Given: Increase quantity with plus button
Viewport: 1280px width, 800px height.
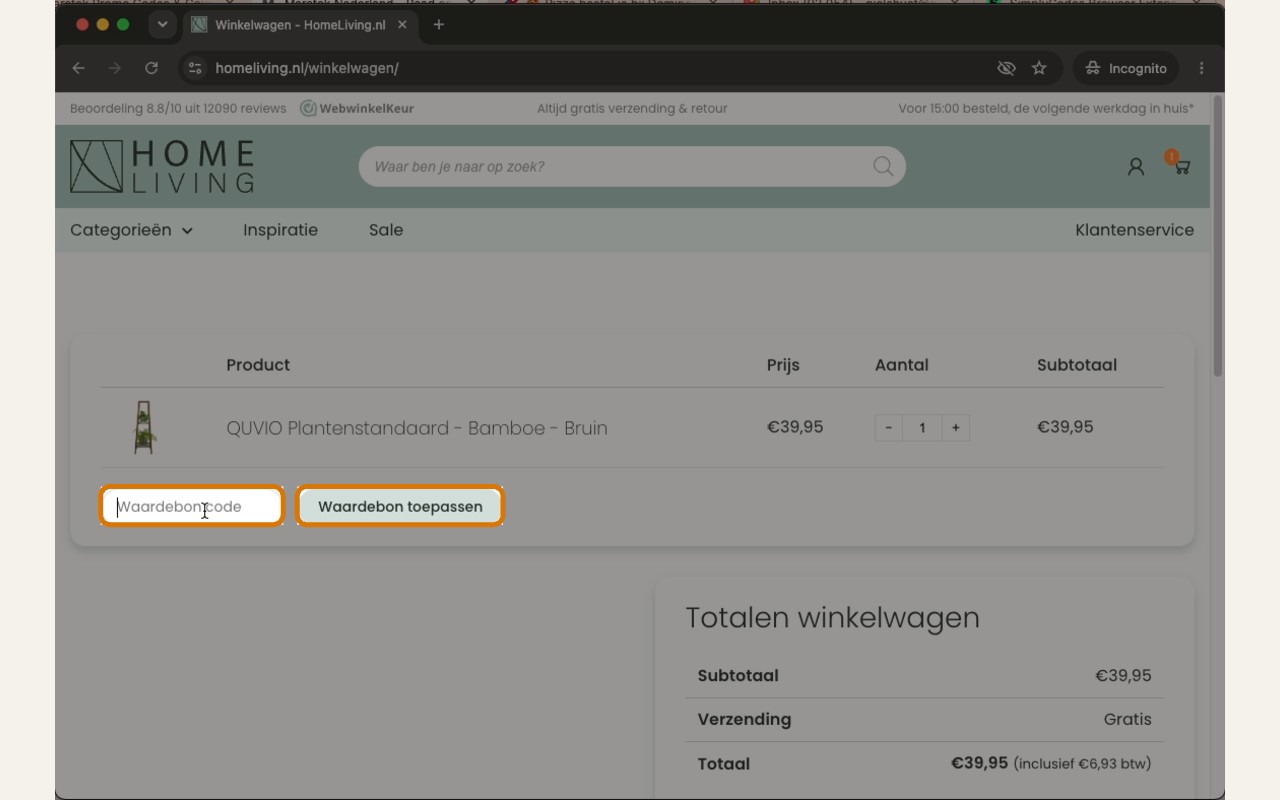Looking at the screenshot, I should click(955, 428).
